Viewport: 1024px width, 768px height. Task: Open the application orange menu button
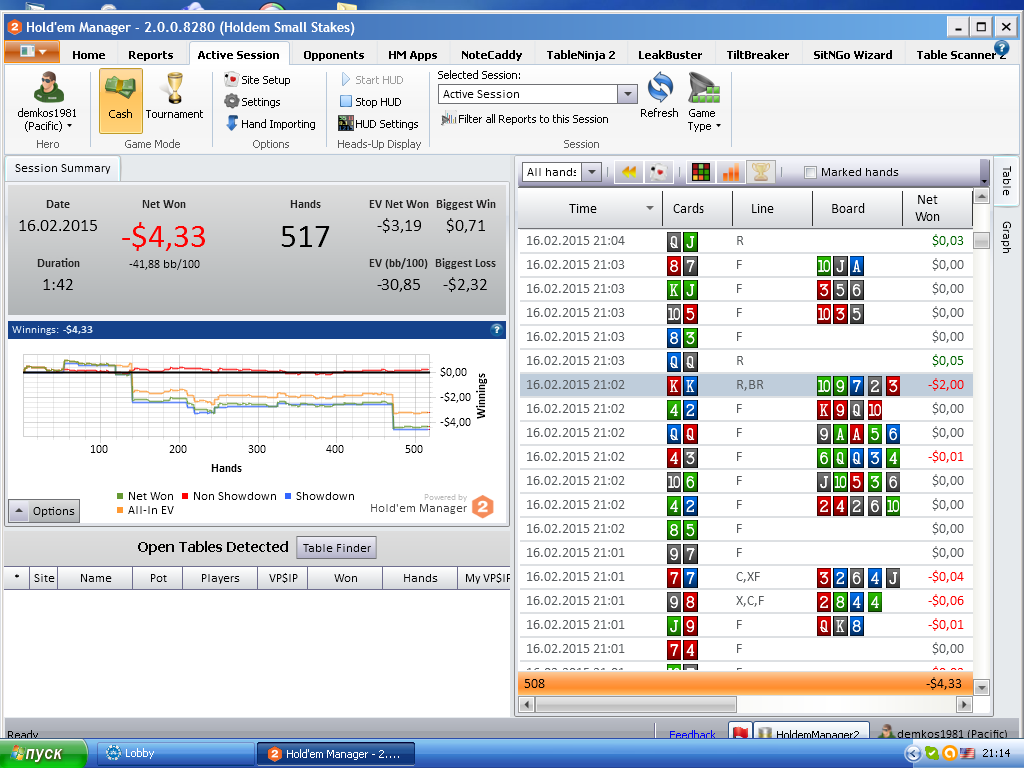[x=32, y=51]
